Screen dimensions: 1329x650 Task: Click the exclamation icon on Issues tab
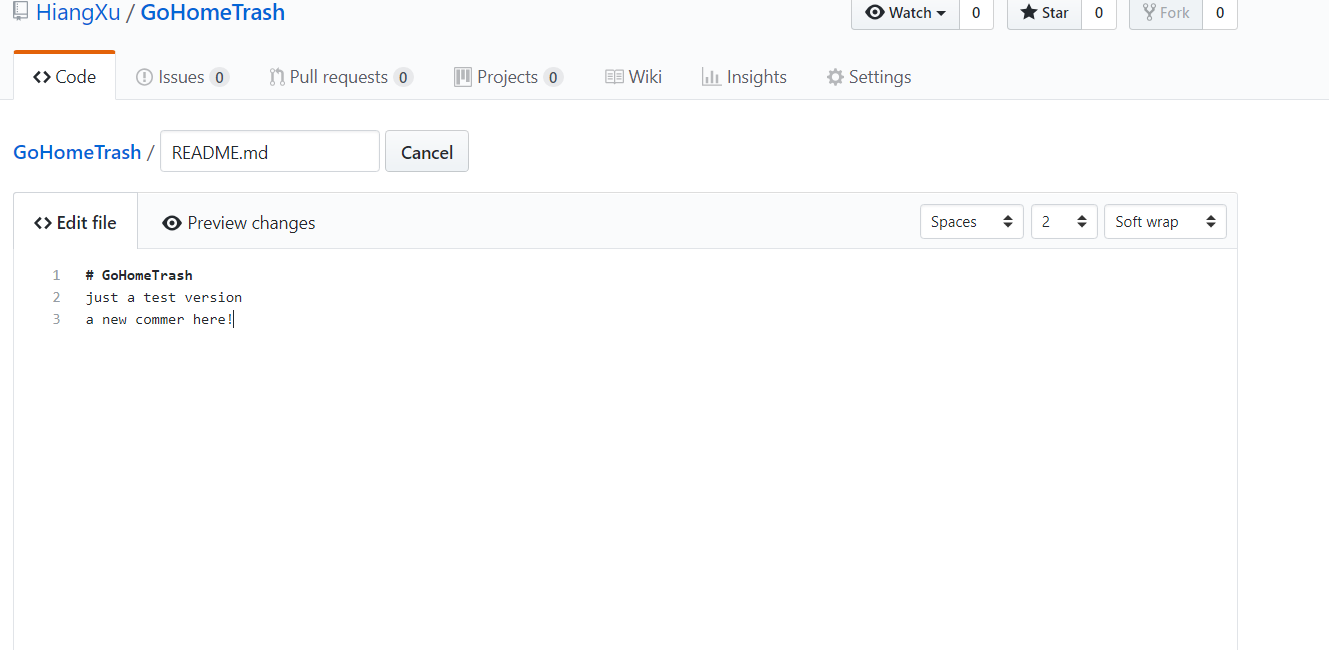(x=144, y=77)
